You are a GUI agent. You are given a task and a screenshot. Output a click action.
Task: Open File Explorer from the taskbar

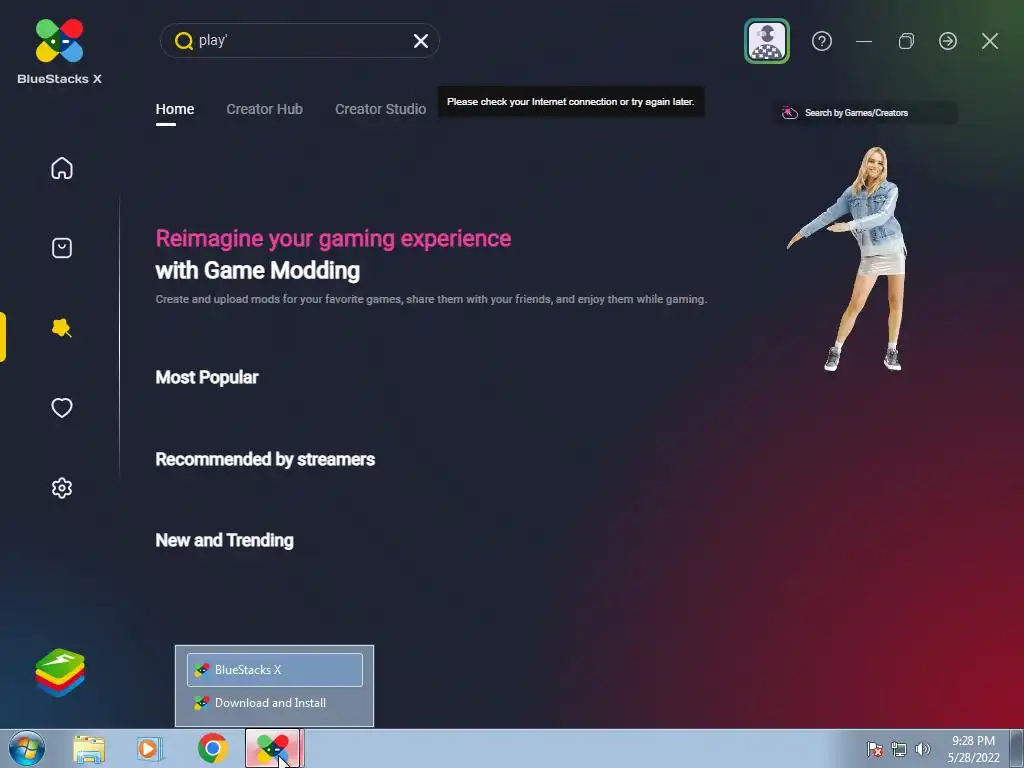click(89, 749)
